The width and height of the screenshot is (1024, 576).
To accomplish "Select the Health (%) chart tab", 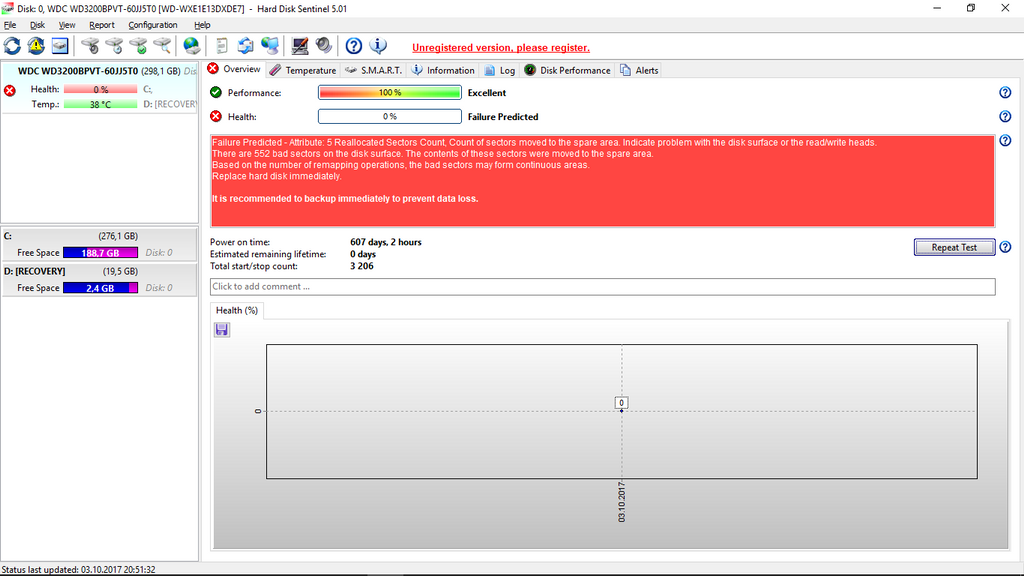I will [236, 311].
